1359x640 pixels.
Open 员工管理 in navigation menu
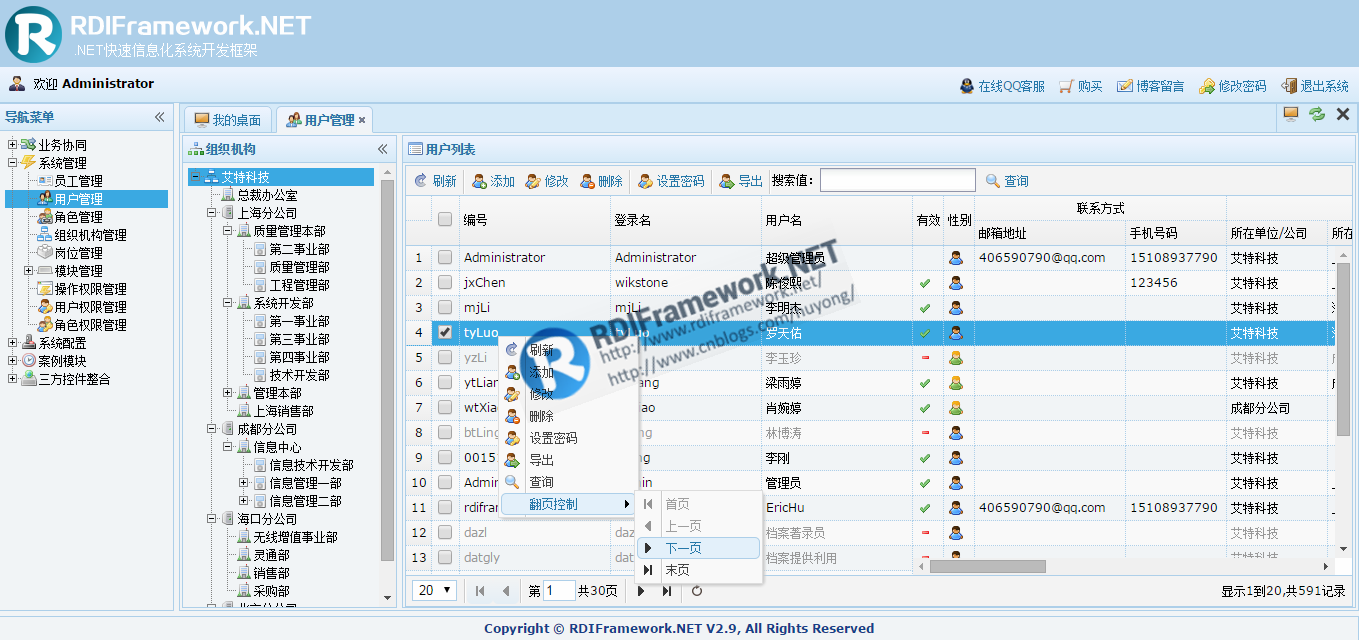78,181
